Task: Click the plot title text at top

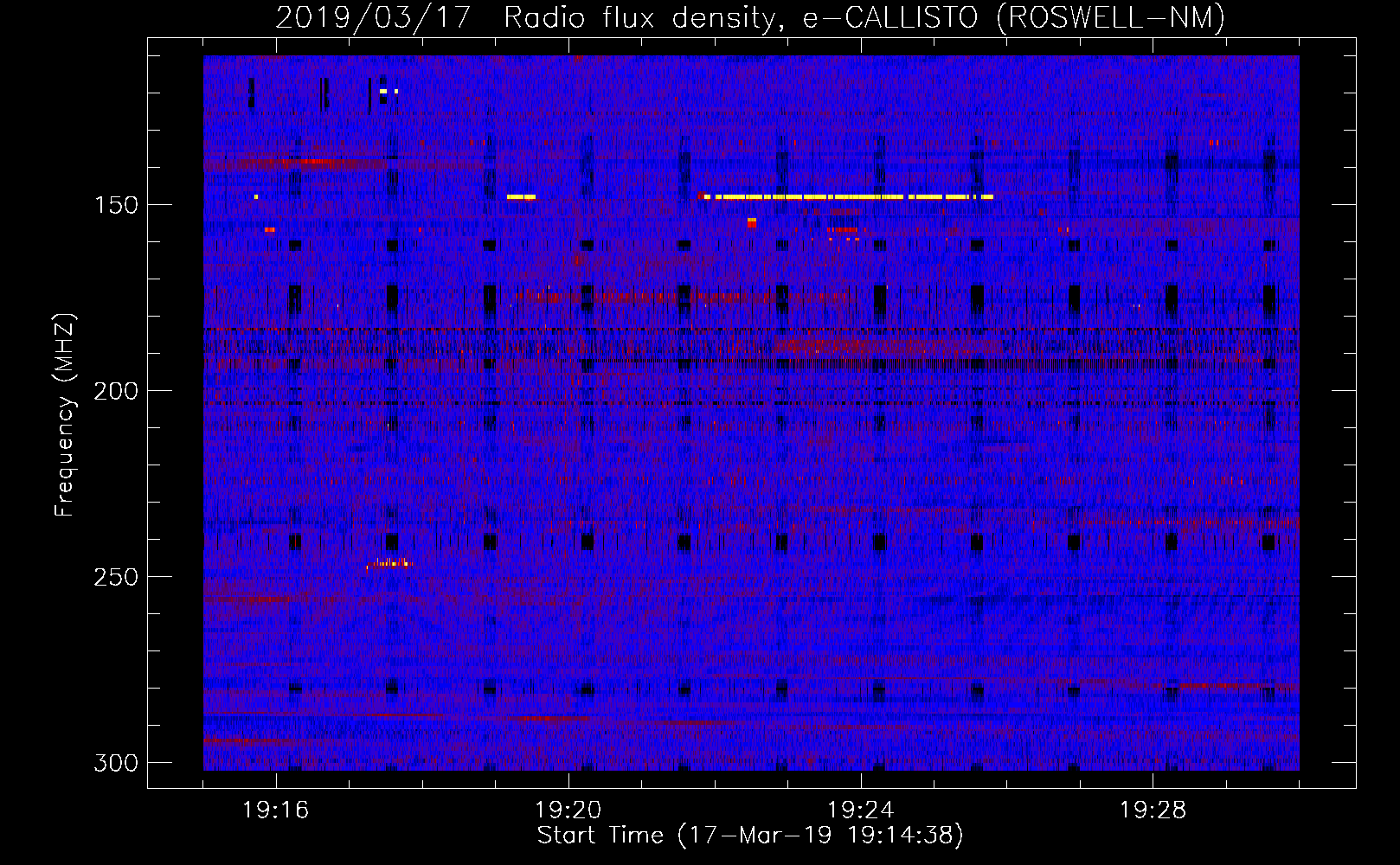Action: 750,17
